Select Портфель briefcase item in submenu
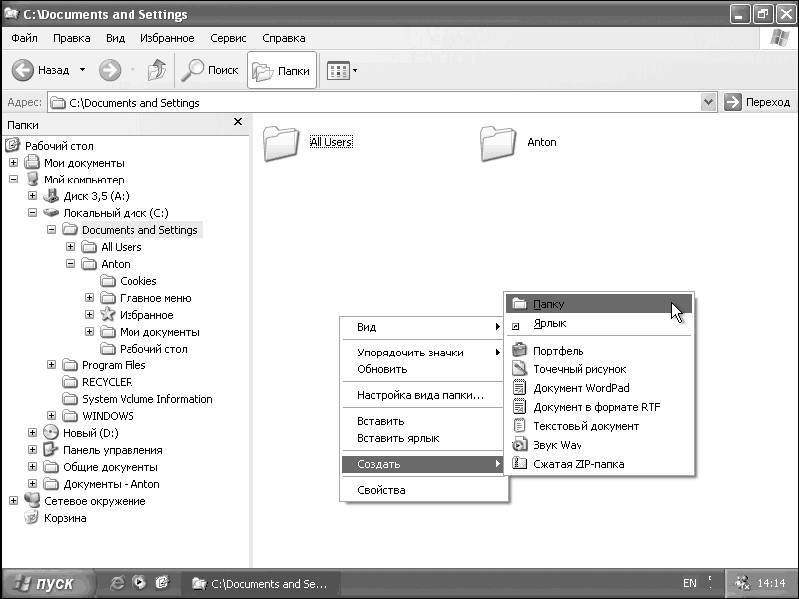Image resolution: width=799 pixels, height=599 pixels. tap(558, 351)
